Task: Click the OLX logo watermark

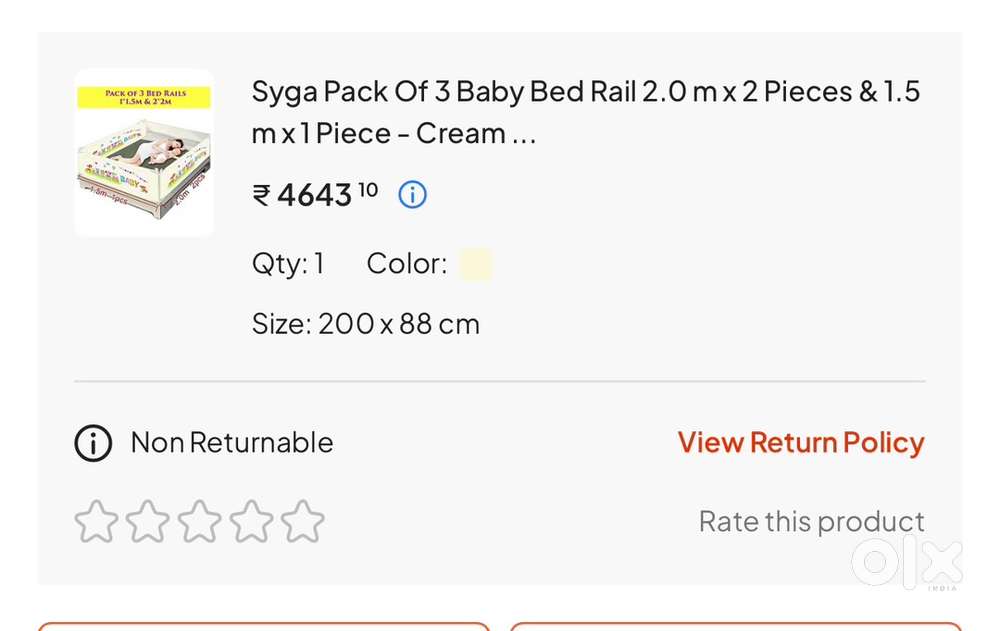Action: coord(907,563)
